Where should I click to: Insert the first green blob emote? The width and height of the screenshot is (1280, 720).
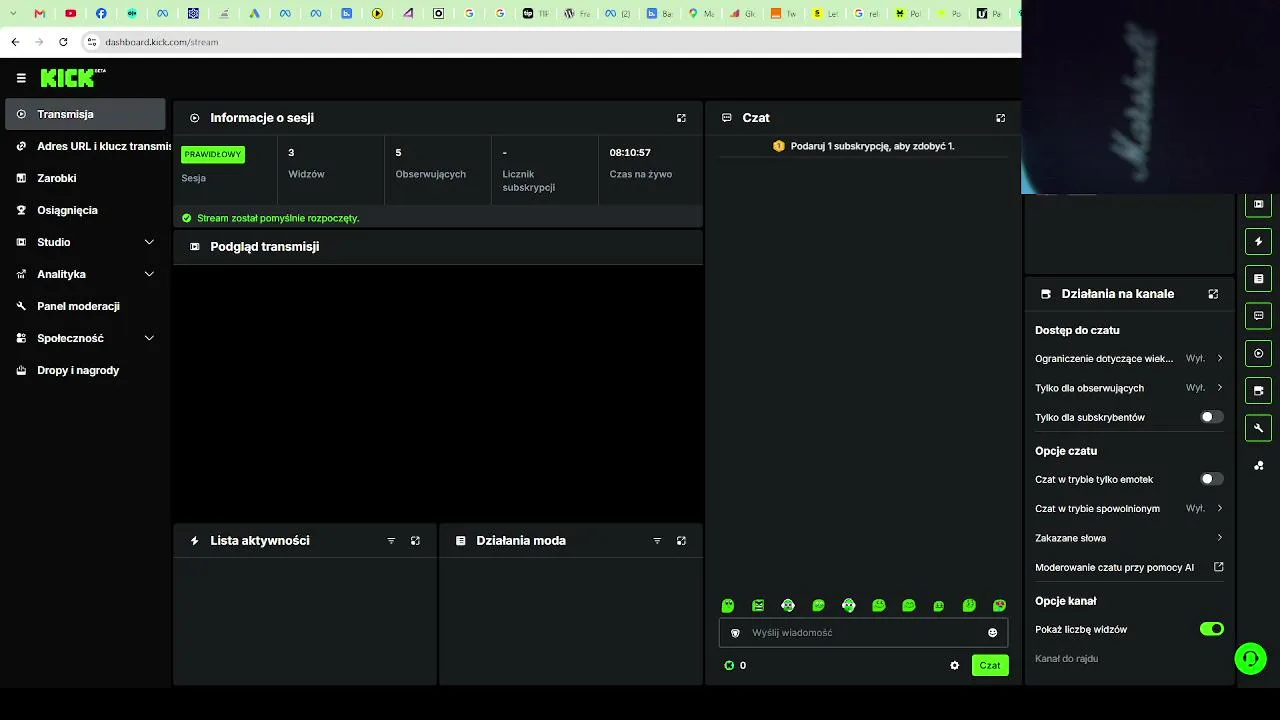[728, 605]
